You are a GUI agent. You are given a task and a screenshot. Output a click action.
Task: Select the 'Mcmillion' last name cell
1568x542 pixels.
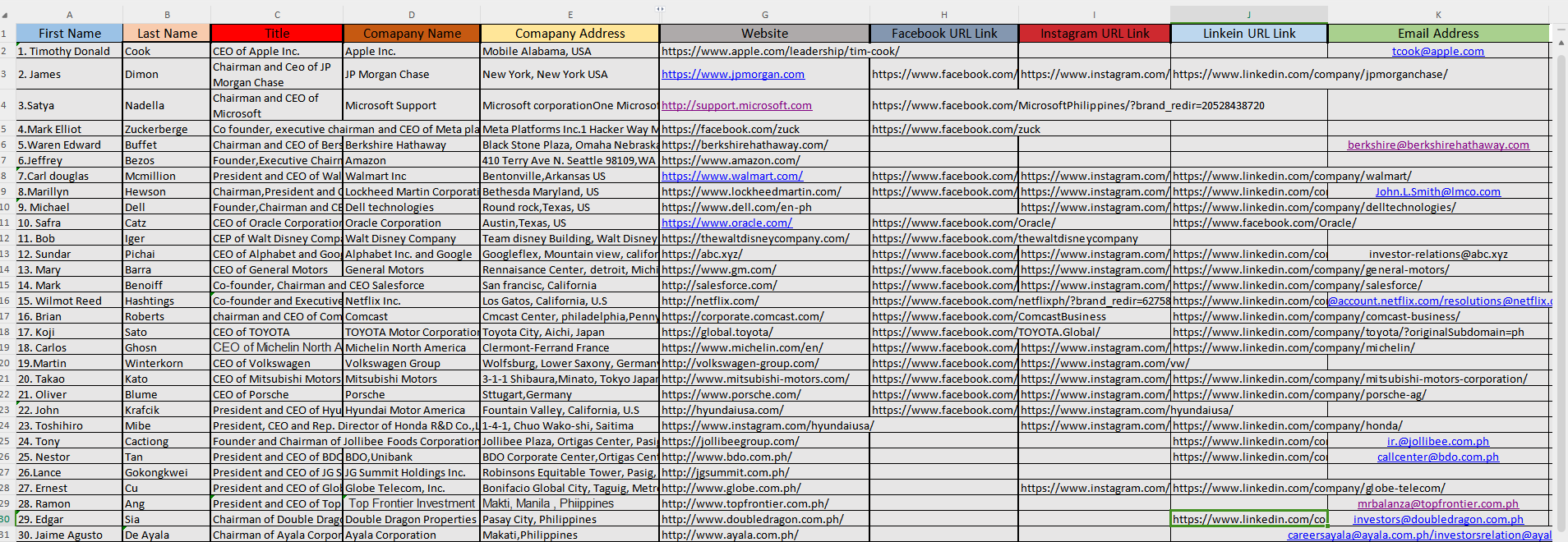click(x=167, y=176)
